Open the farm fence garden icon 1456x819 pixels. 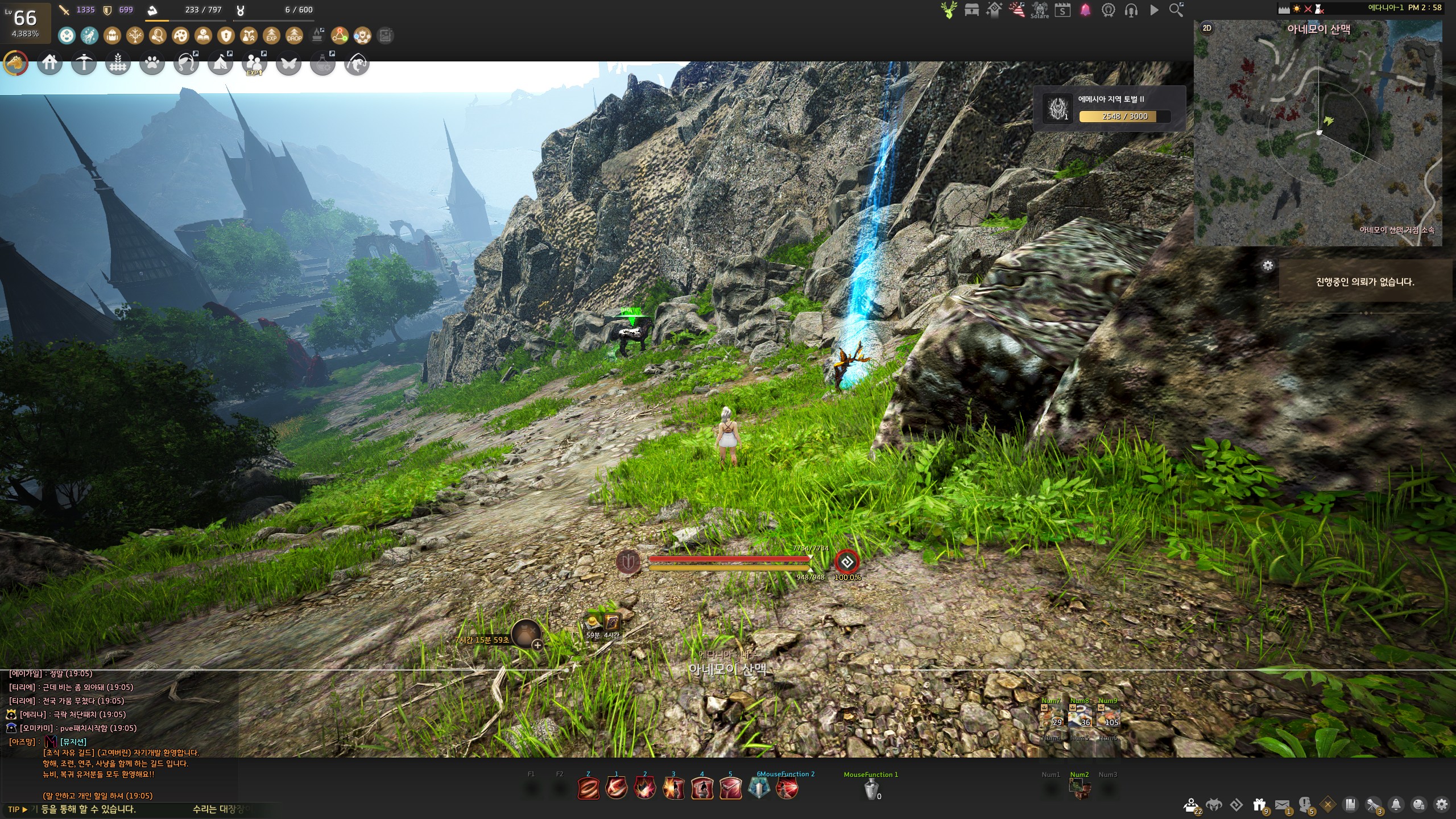point(118,63)
